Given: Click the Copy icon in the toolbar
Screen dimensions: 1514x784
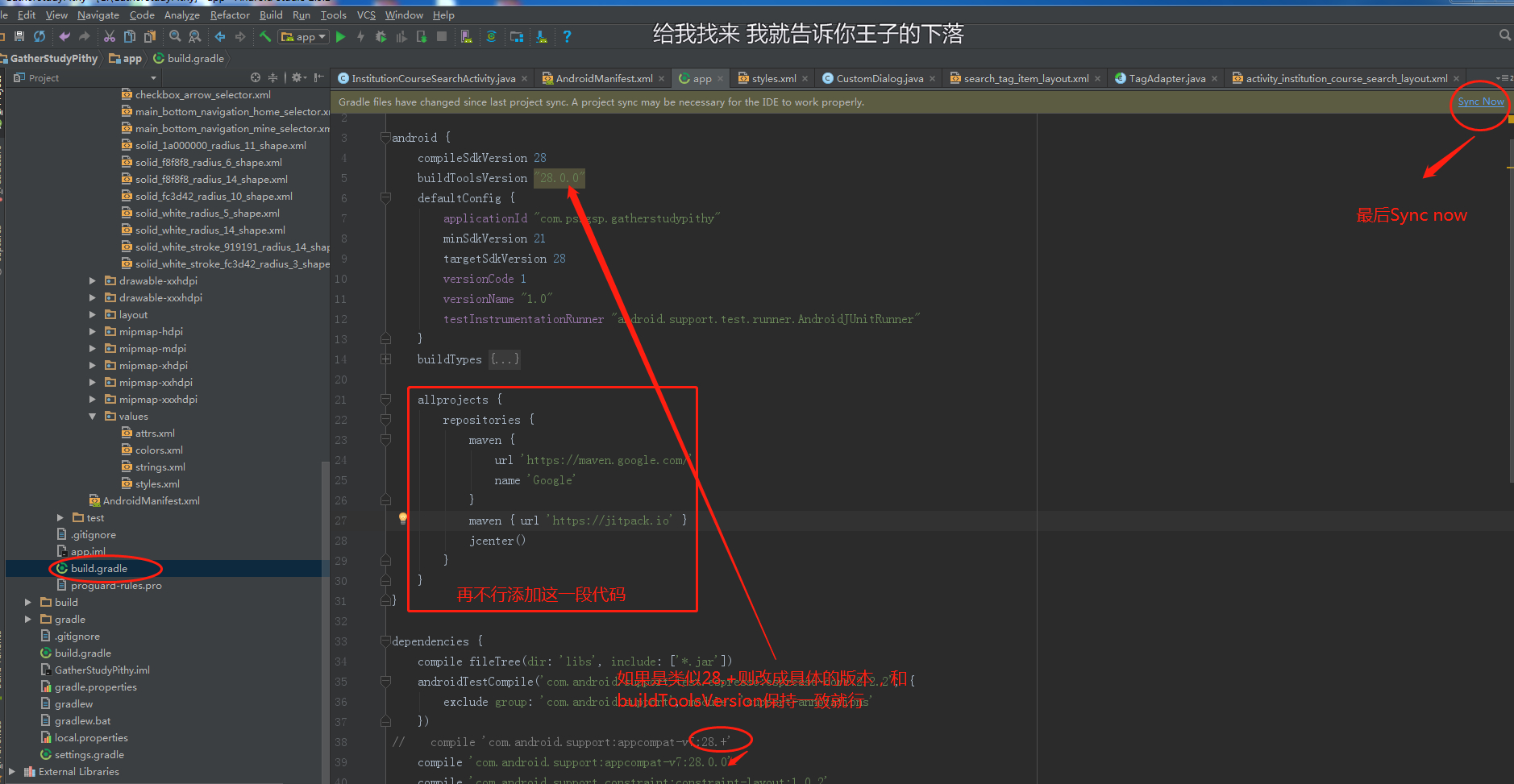Looking at the screenshot, I should 129,36.
